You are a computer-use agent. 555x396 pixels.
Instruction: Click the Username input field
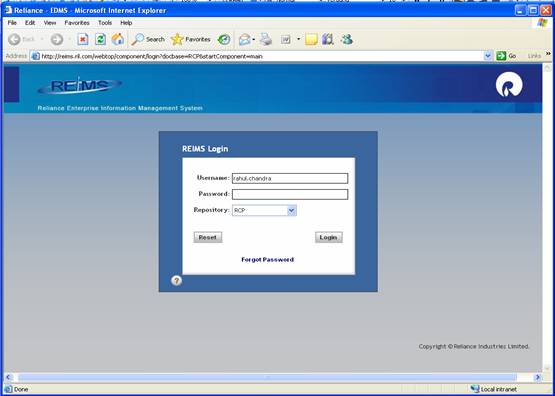[x=290, y=178]
